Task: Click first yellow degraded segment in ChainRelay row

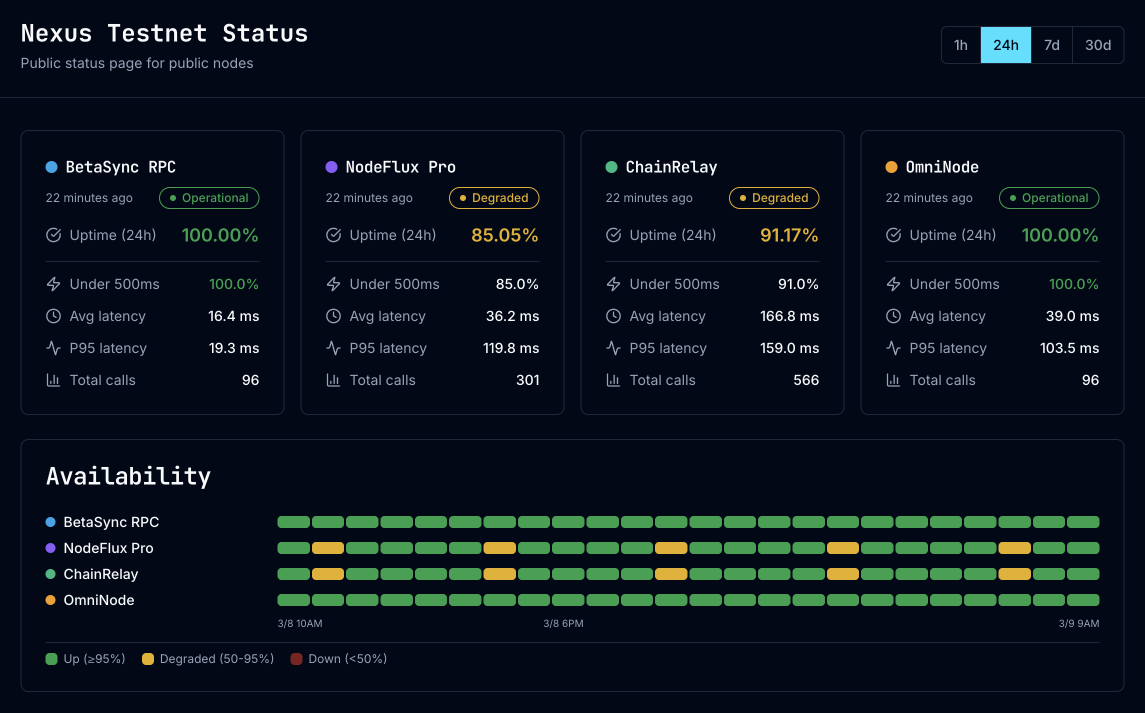Action: [x=328, y=574]
